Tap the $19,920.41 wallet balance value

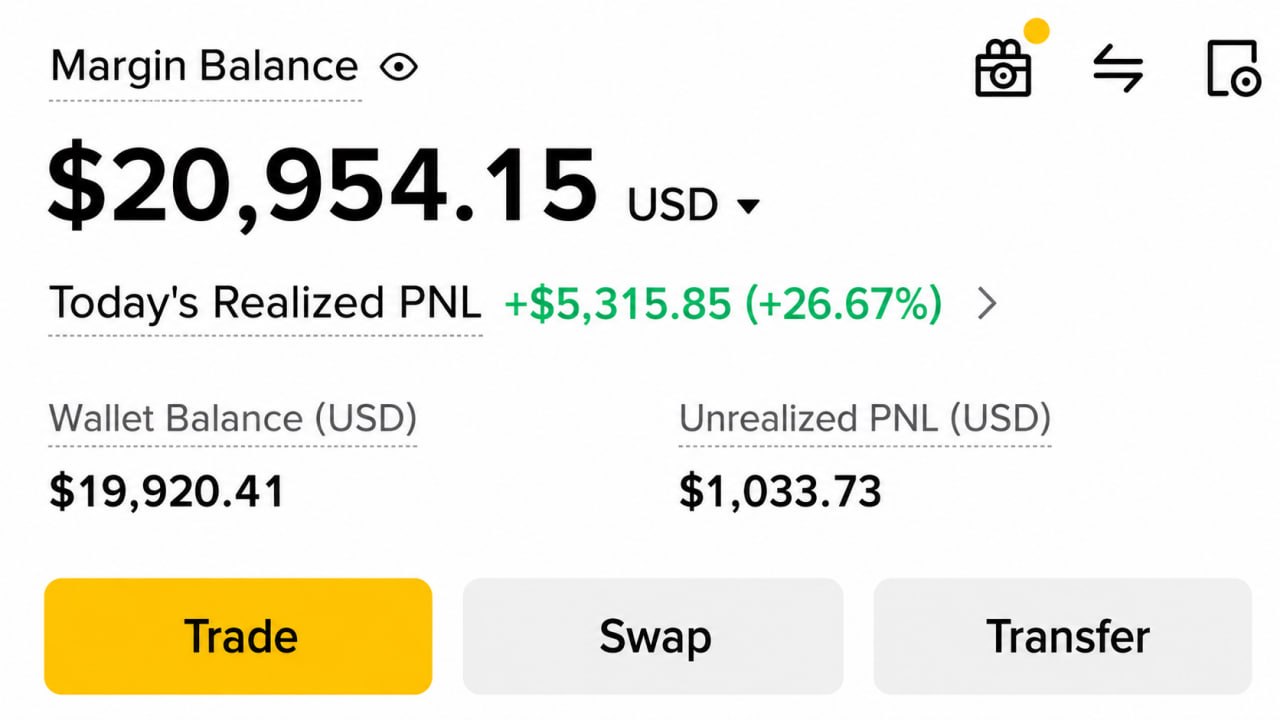(167, 491)
